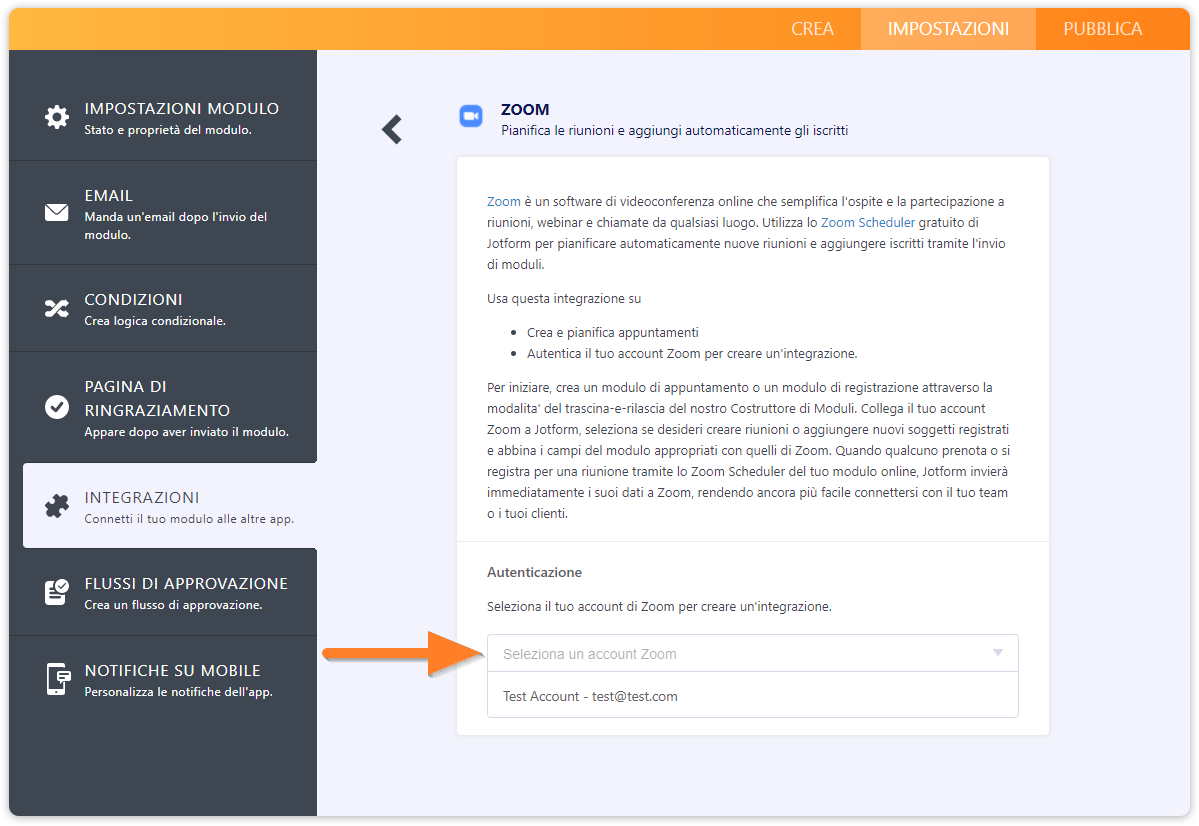Image resolution: width=1199 pixels, height=826 pixels.
Task: Choose Test Account - test@test.com option
Action: coord(752,696)
